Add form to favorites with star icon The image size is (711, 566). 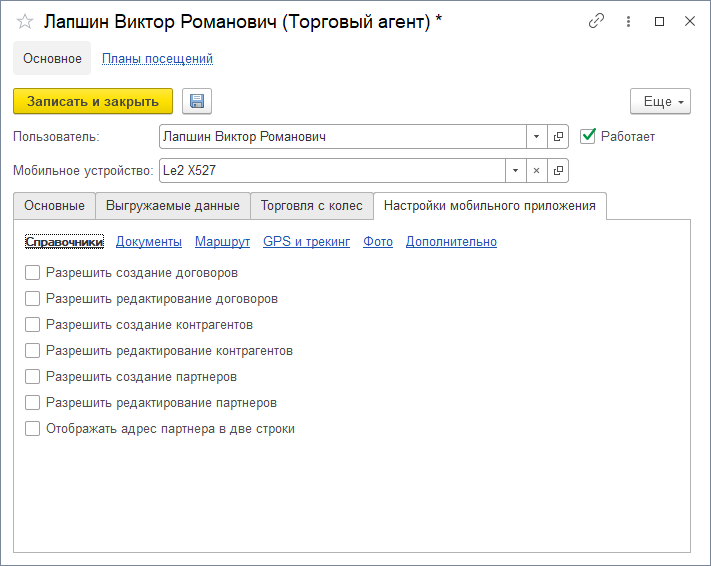coord(25,21)
